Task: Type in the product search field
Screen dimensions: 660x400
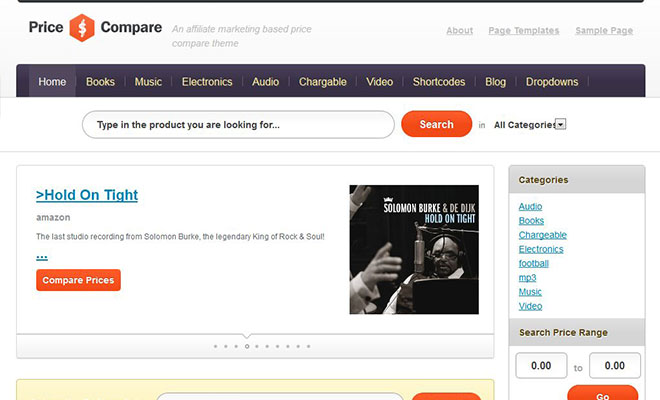Action: coord(237,125)
